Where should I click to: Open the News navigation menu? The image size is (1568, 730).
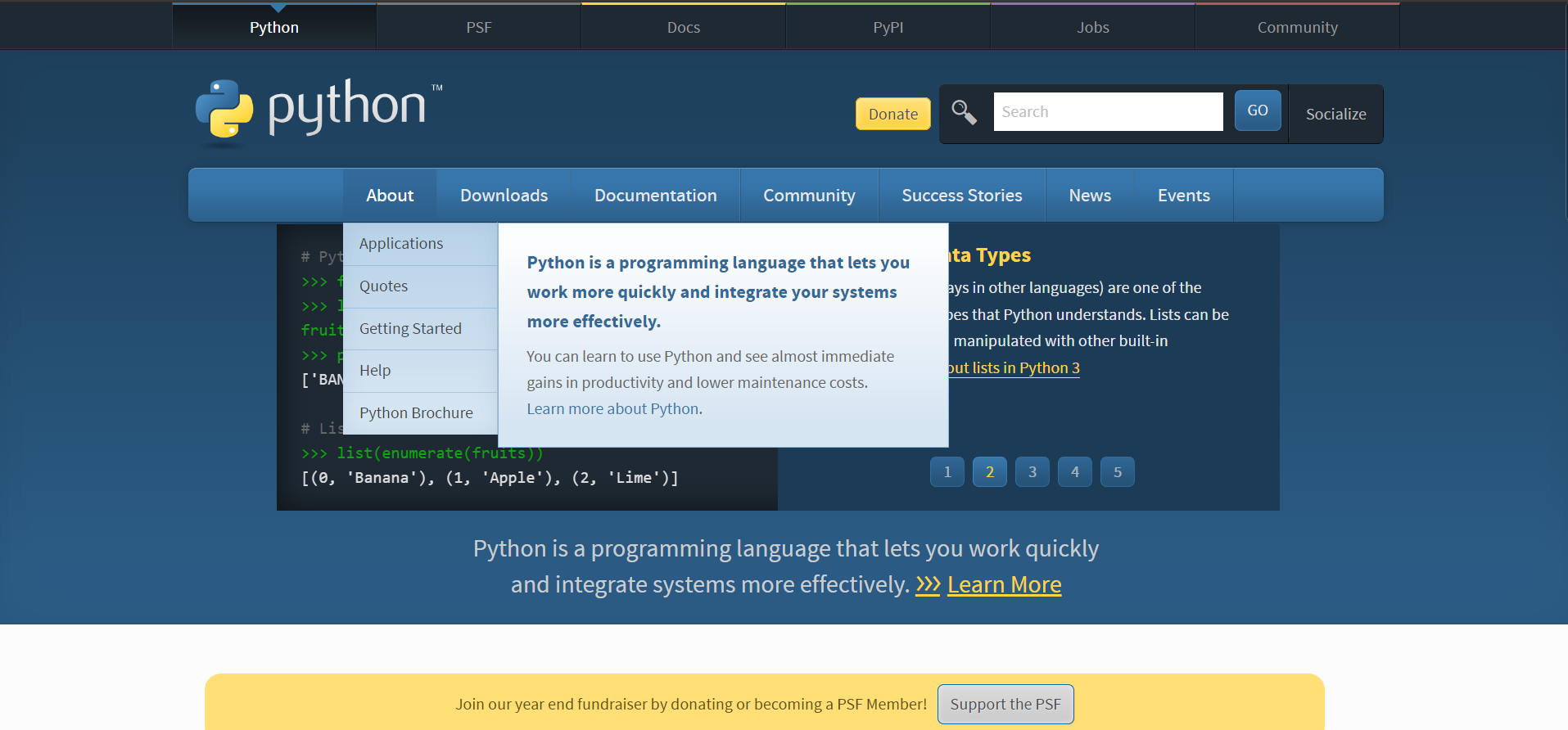[1090, 195]
